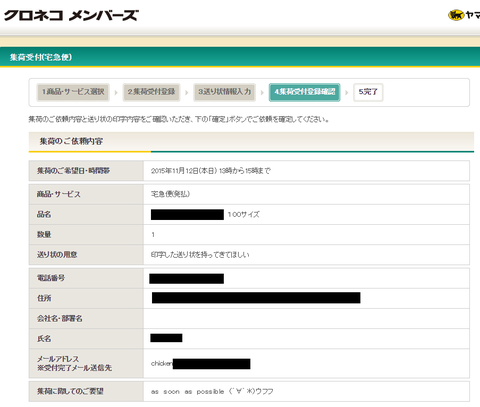Click the 送り状の用意 label
This screenshot has width=480, height=407.
(x=57, y=255)
